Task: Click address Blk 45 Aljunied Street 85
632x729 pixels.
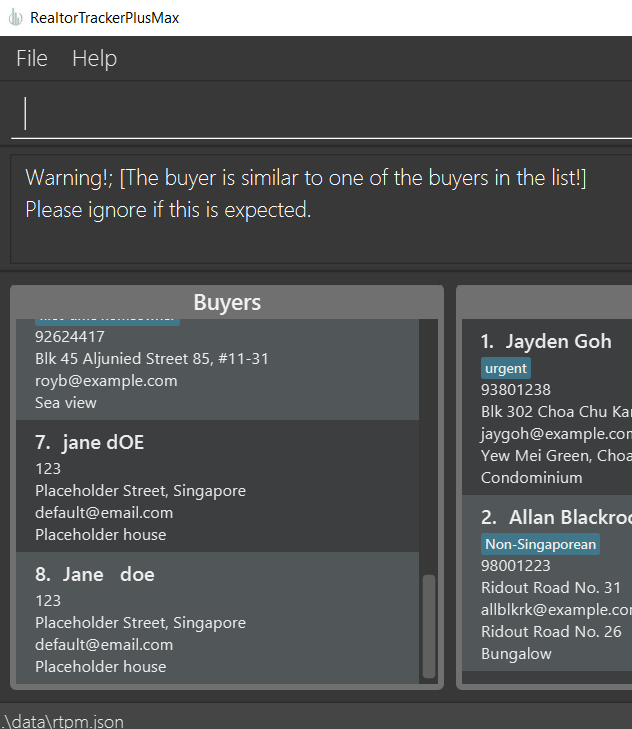Action: [152, 358]
